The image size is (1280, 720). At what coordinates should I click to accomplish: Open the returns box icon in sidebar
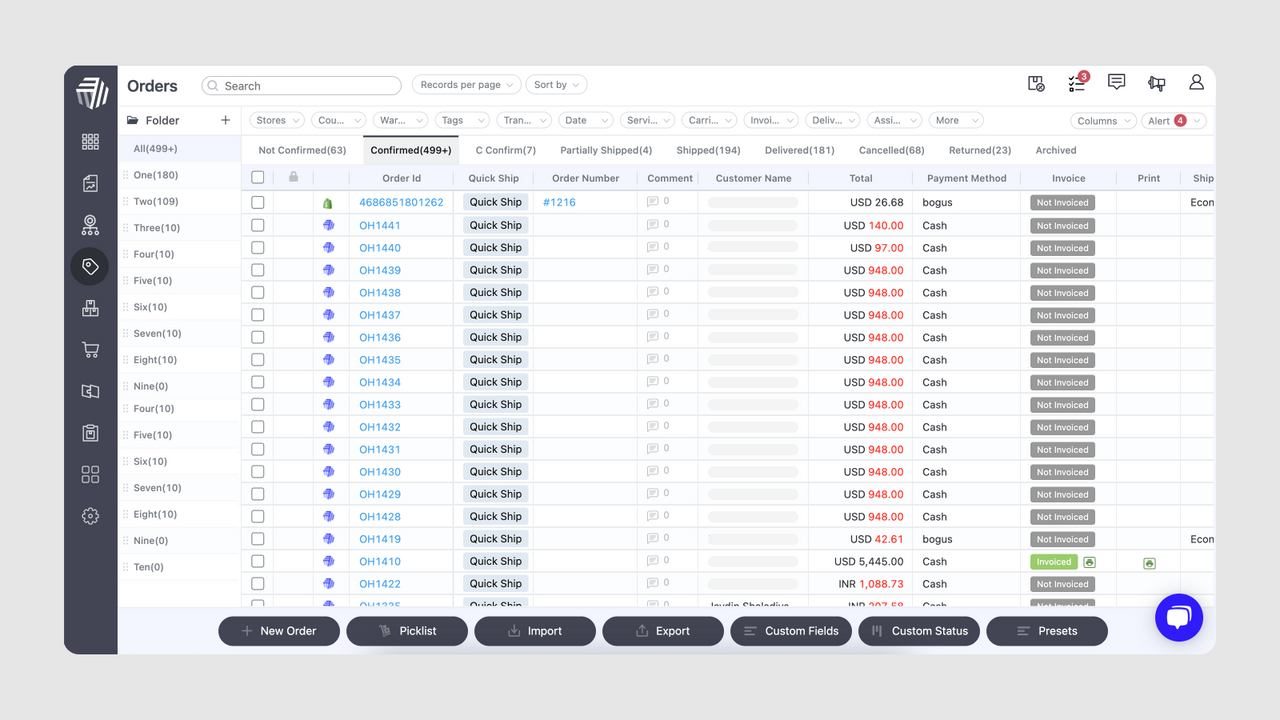pyautogui.click(x=90, y=392)
